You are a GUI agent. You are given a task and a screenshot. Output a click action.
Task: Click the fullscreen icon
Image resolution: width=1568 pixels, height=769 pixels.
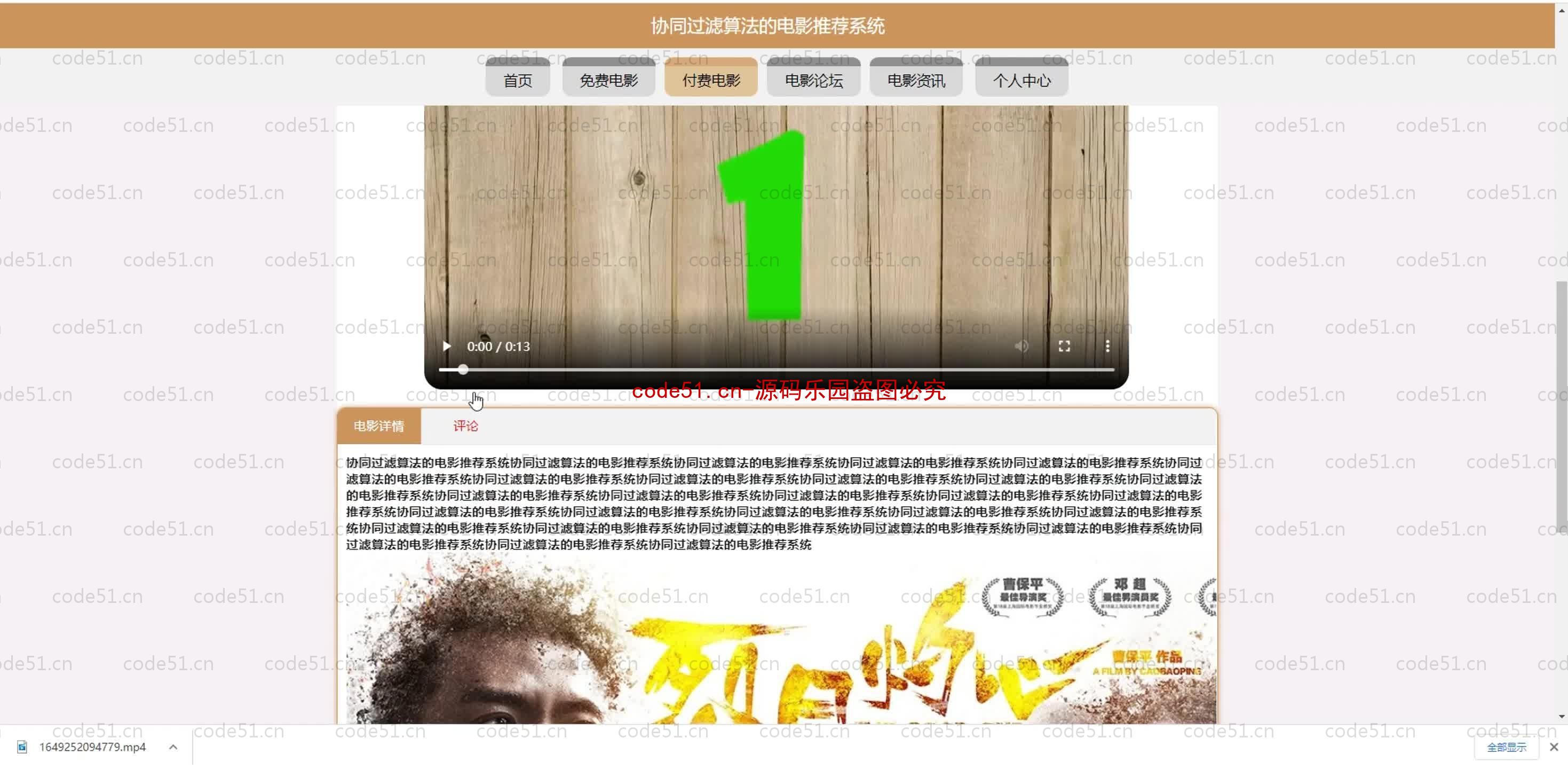click(1063, 346)
